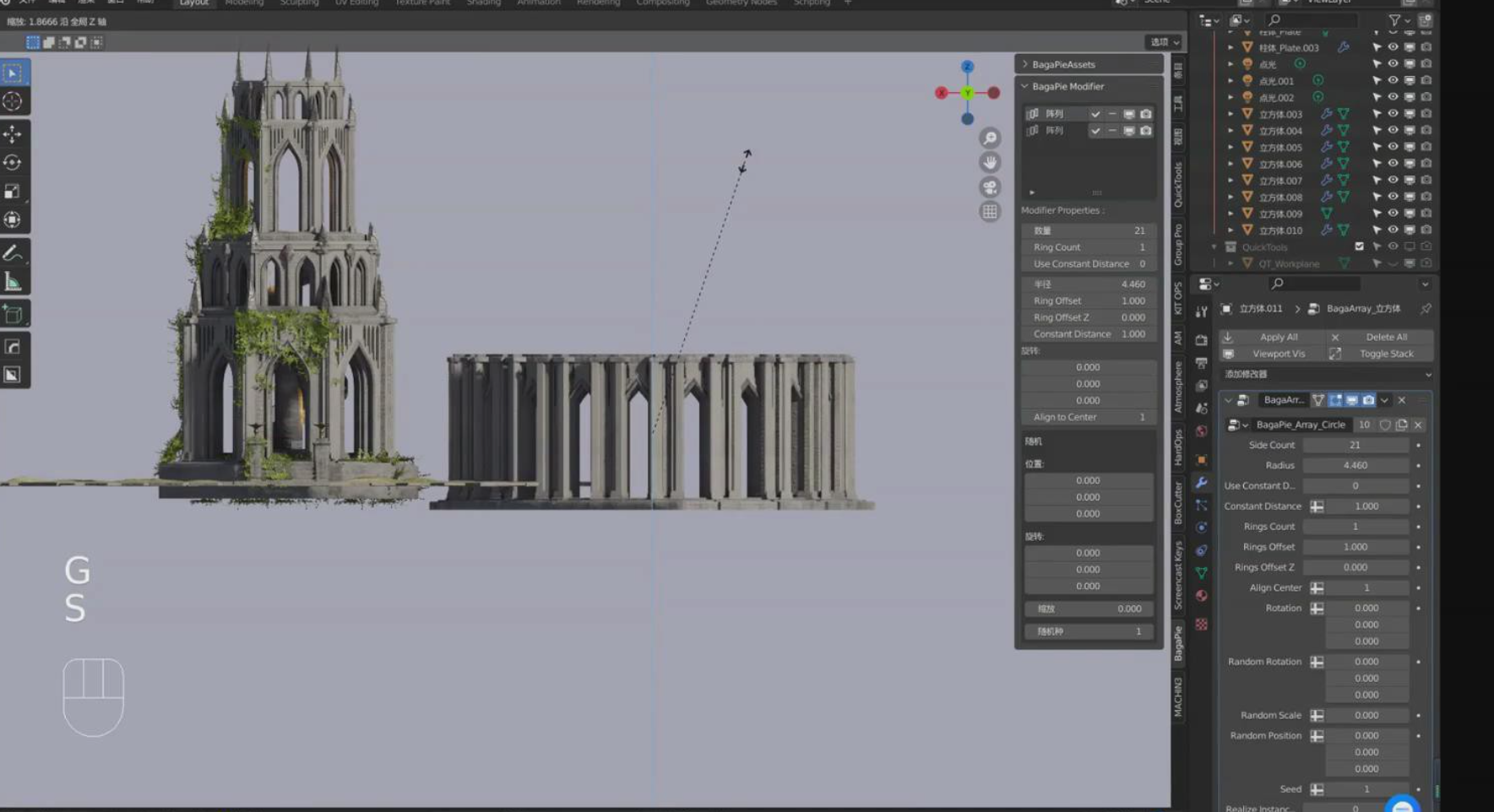Toggle camera view in viewport
The height and width of the screenshot is (812, 1494).
pyautogui.click(x=990, y=187)
